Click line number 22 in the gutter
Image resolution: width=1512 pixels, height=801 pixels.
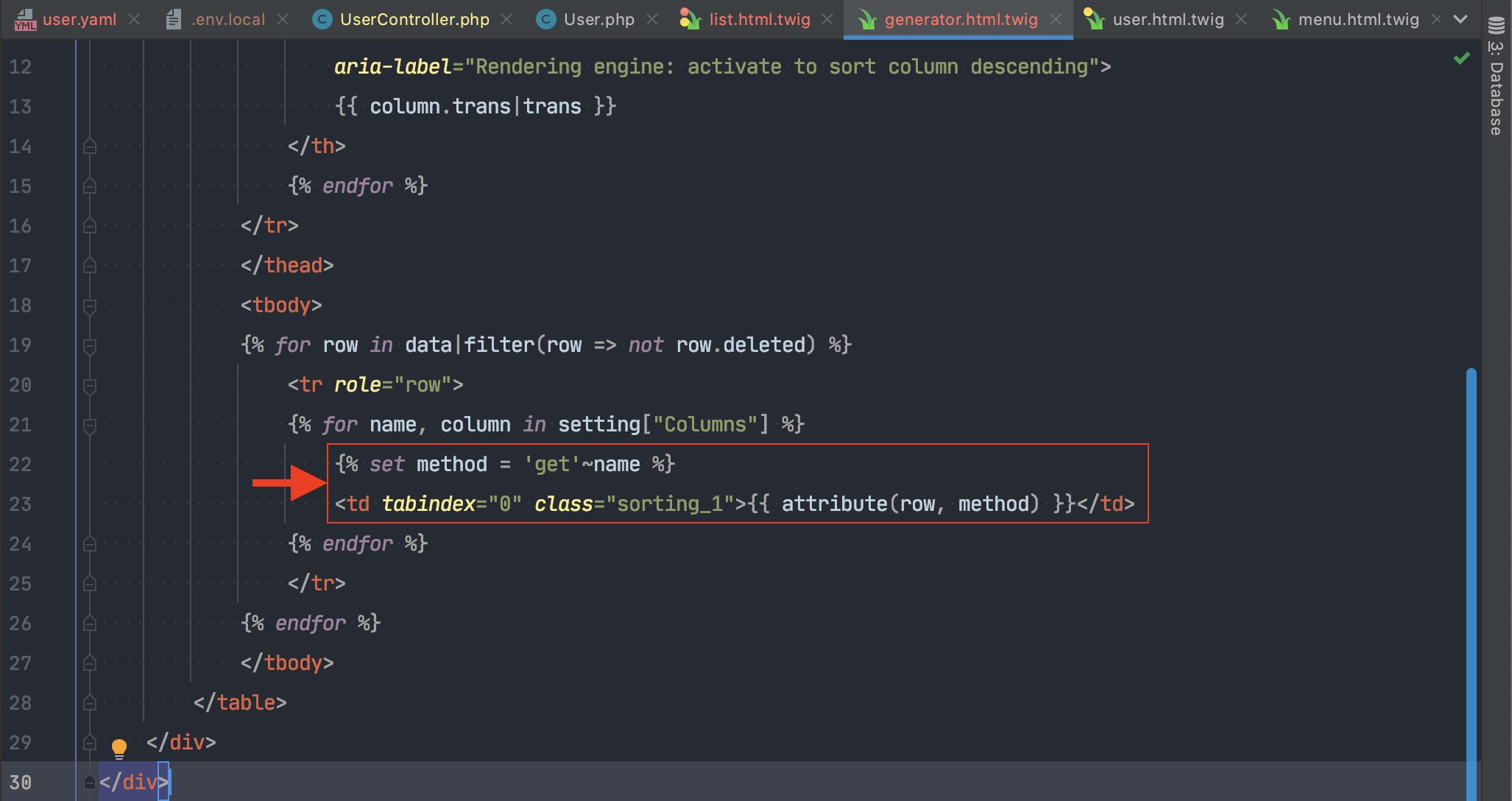tap(20, 465)
